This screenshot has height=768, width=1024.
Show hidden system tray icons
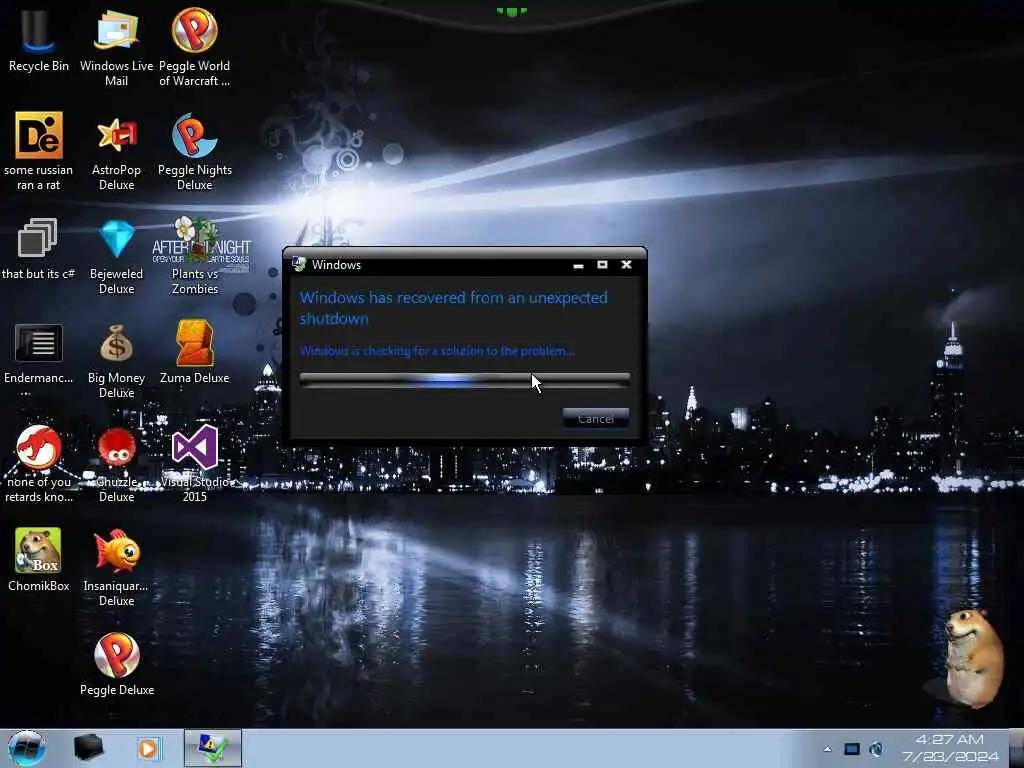click(x=827, y=749)
